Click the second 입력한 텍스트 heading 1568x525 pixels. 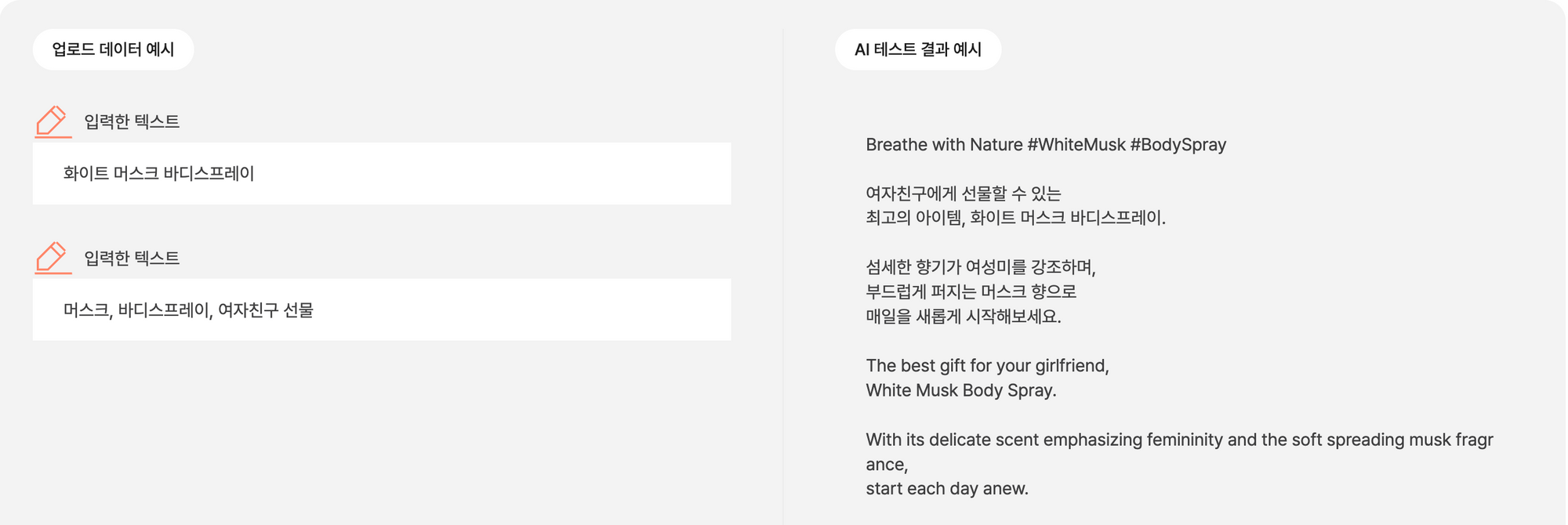click(131, 256)
